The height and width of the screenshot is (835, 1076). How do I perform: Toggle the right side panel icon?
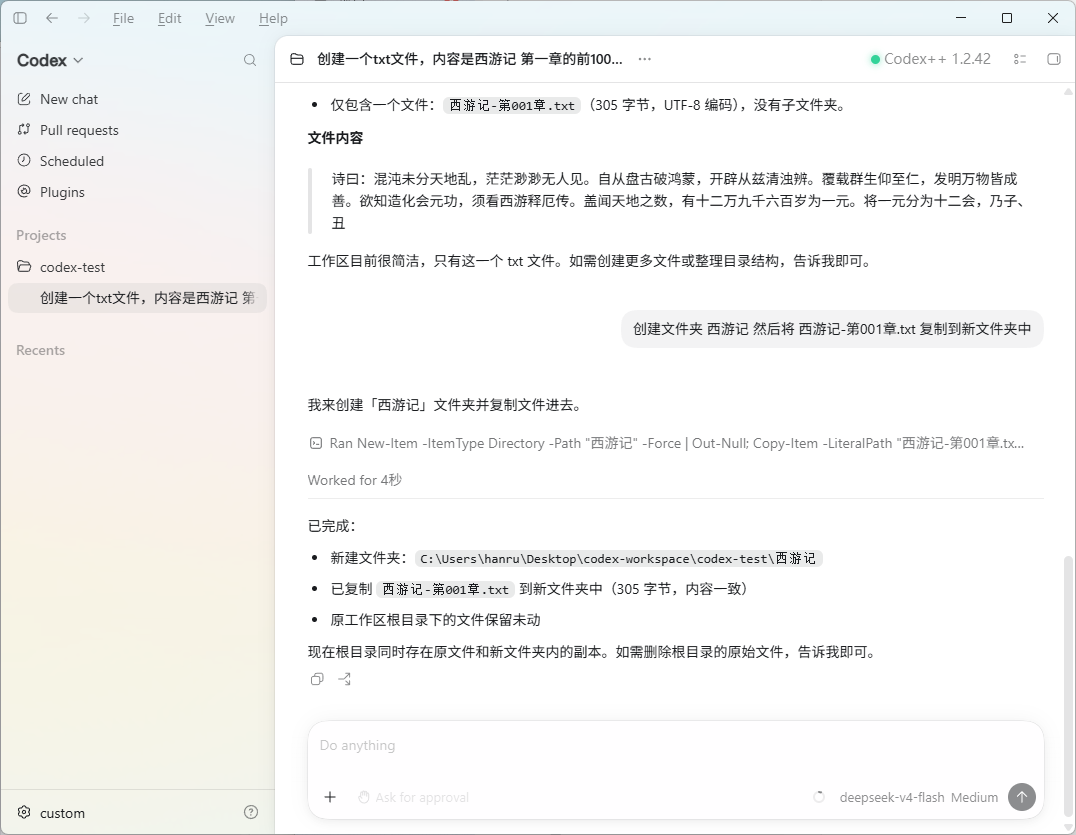[1054, 59]
